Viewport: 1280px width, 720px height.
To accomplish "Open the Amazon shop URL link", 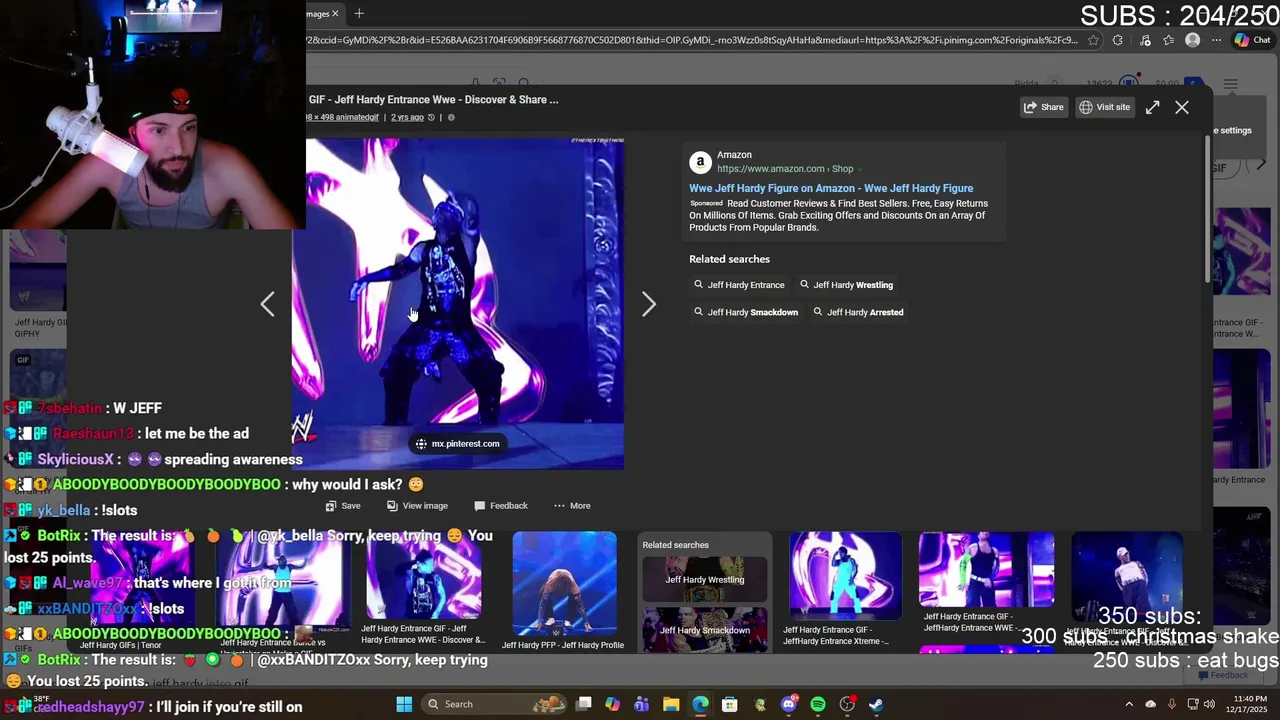I will [784, 169].
